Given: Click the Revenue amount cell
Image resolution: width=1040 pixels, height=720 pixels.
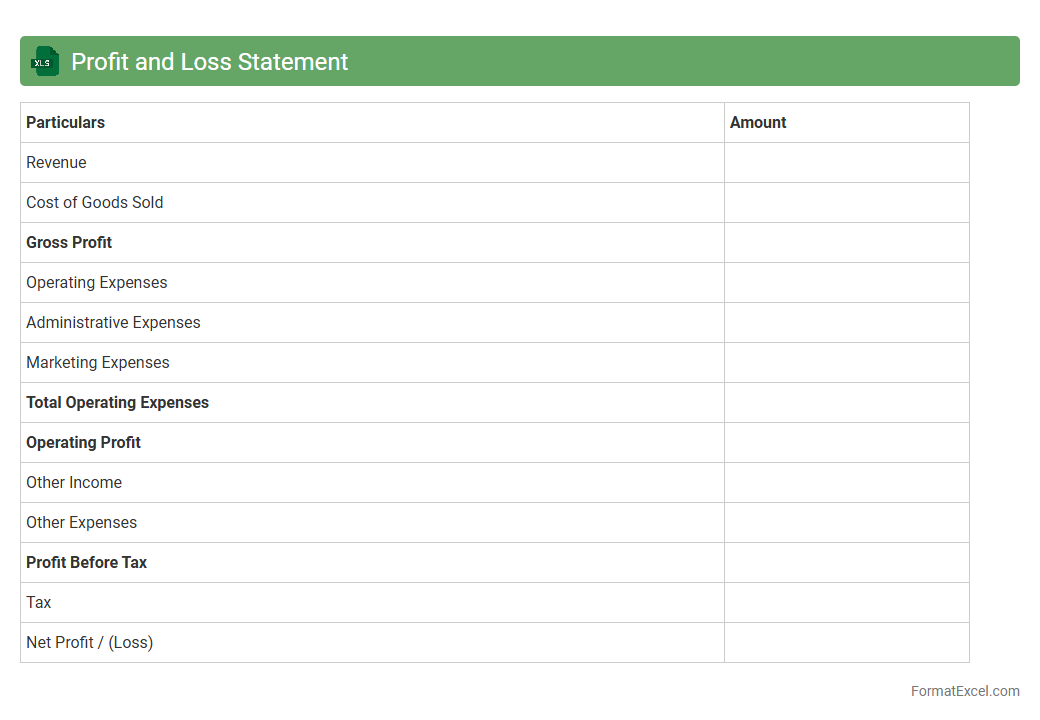Looking at the screenshot, I should 846,162.
